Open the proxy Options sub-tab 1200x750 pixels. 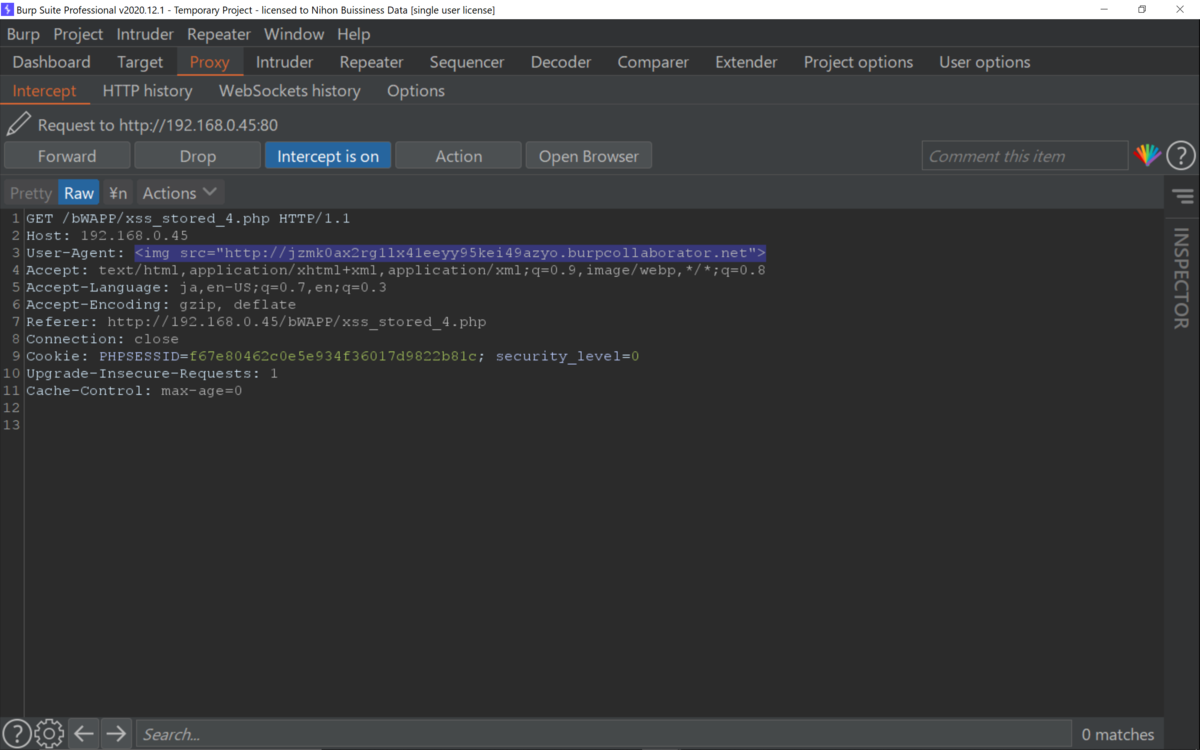(416, 91)
